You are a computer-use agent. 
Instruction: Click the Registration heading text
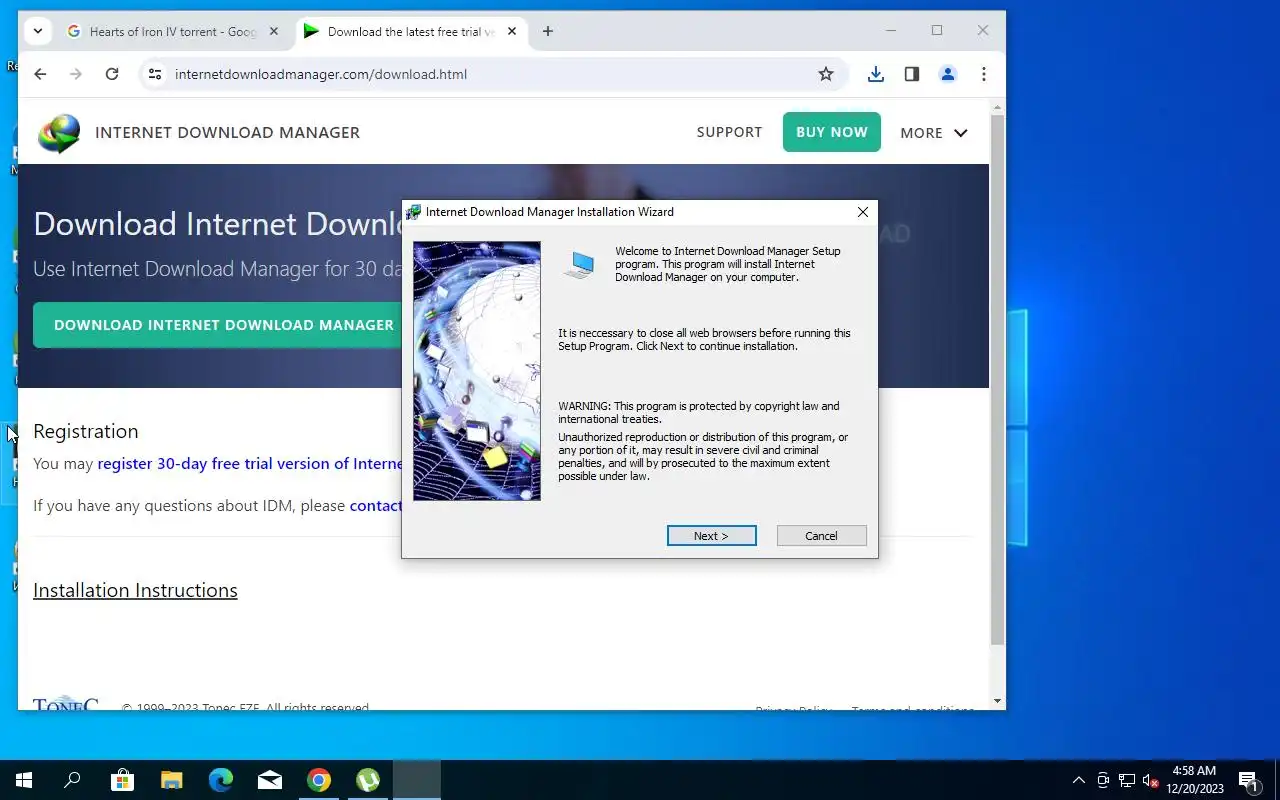[85, 431]
